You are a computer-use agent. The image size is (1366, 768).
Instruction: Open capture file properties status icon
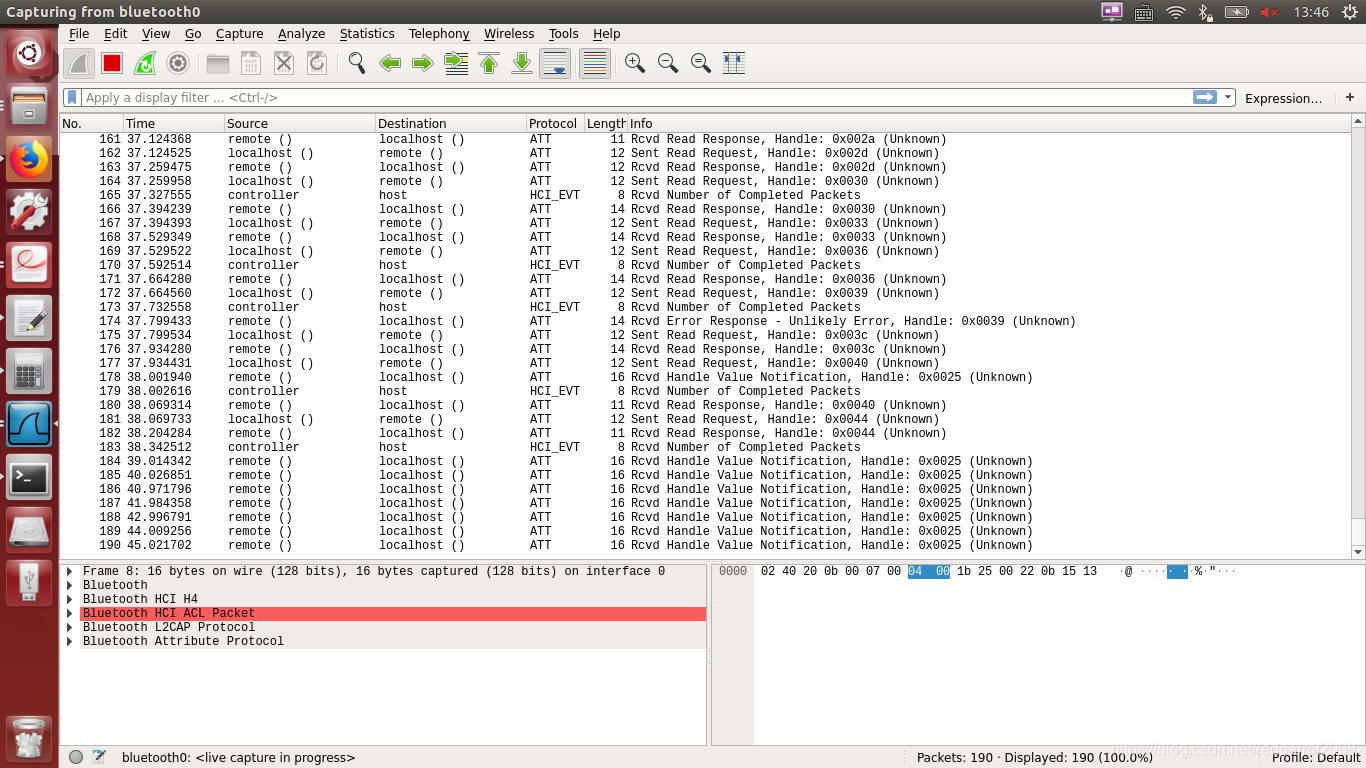click(99, 757)
